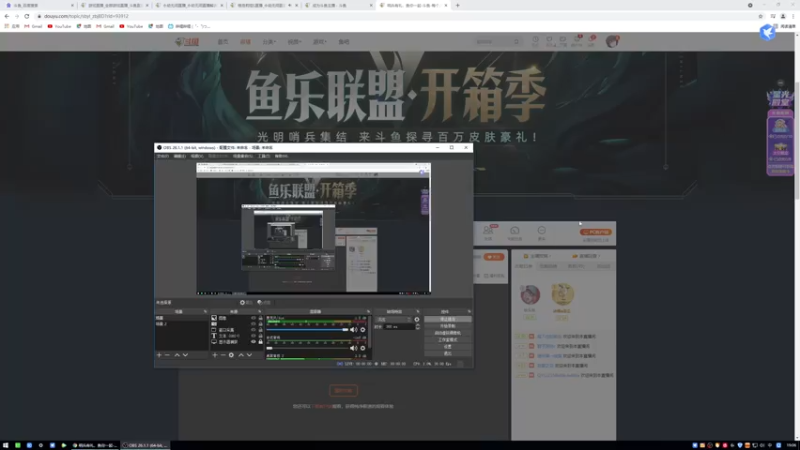Open the OBS 编辑 (Edit) menu
800x450 pixels.
[x=180, y=156]
